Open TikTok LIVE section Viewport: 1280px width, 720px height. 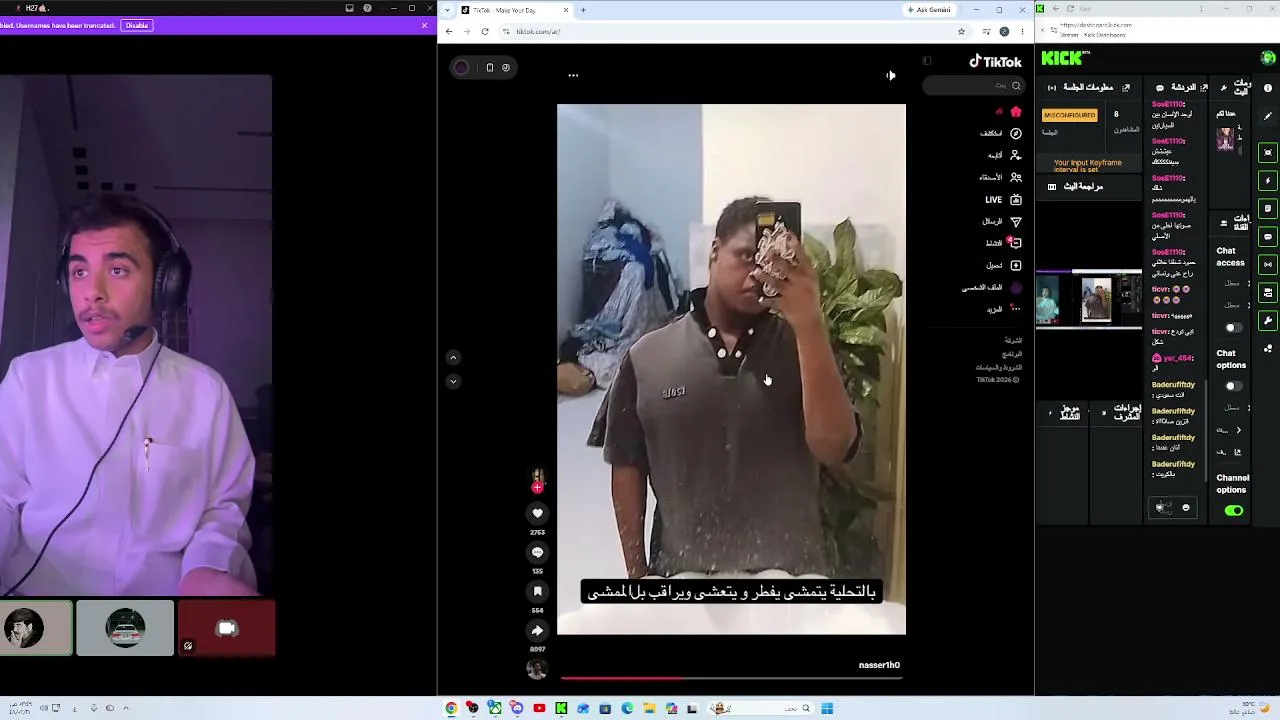click(x=1003, y=200)
